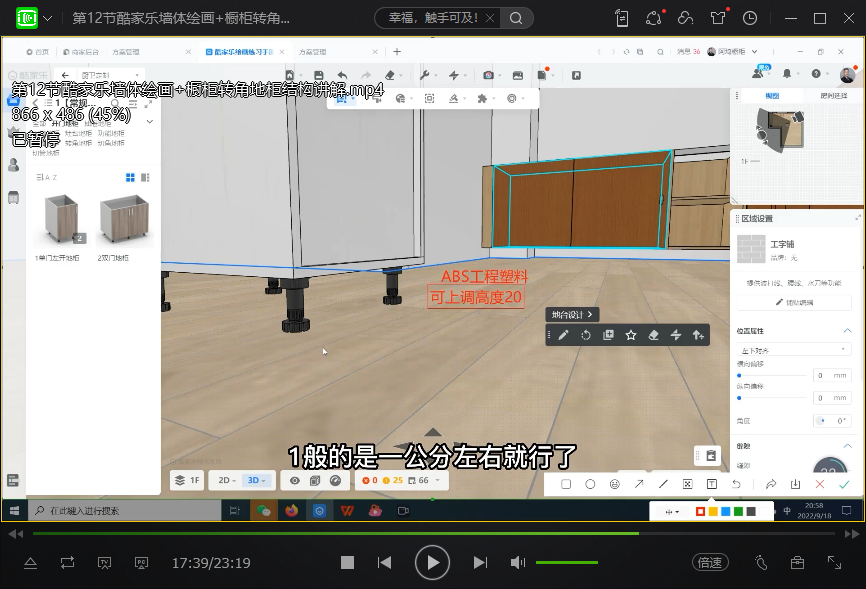The width and height of the screenshot is (866, 589).
Task: Click the eraser icon in floating toolbar
Action: 653,335
